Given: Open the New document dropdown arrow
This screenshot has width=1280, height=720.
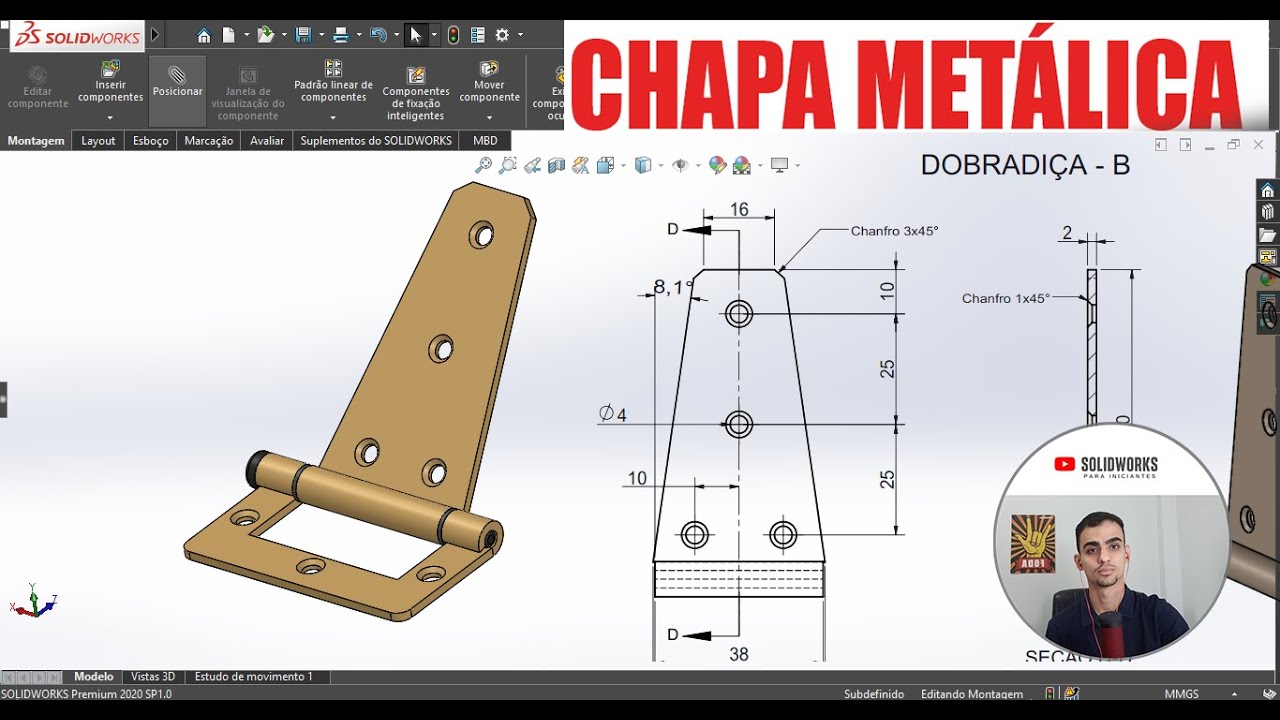Looking at the screenshot, I should pyautogui.click(x=246, y=35).
